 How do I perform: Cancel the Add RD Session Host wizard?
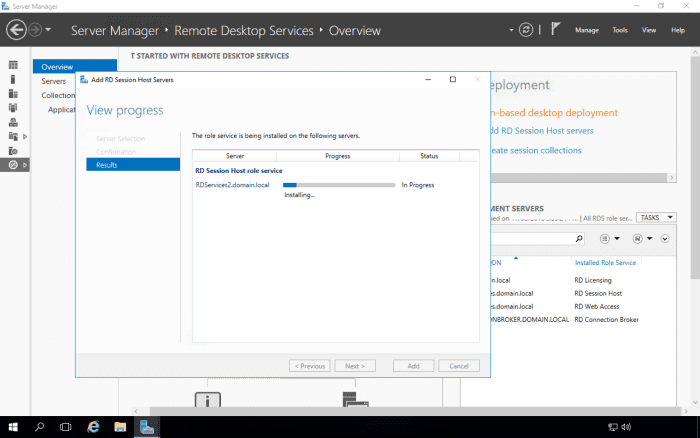[459, 366]
